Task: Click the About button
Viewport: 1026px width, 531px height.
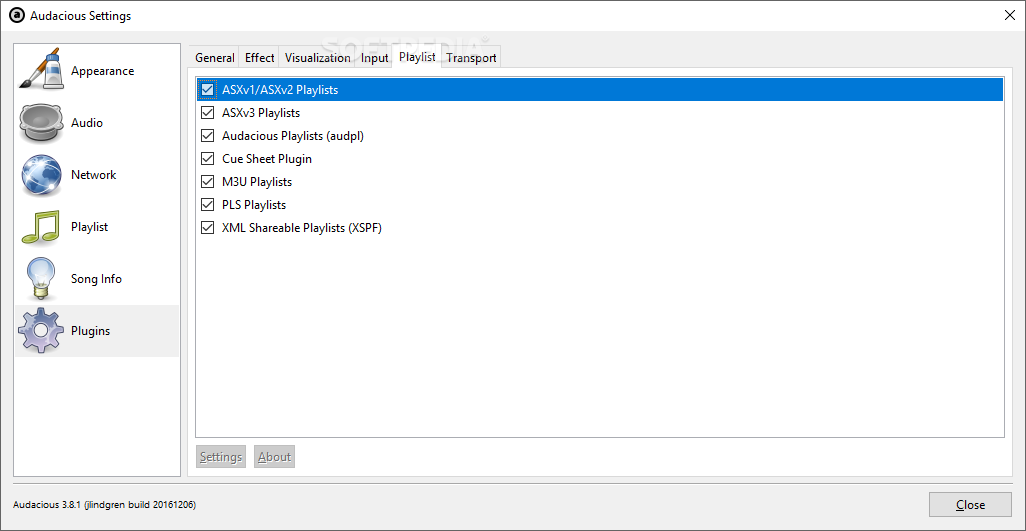Action: point(274,456)
